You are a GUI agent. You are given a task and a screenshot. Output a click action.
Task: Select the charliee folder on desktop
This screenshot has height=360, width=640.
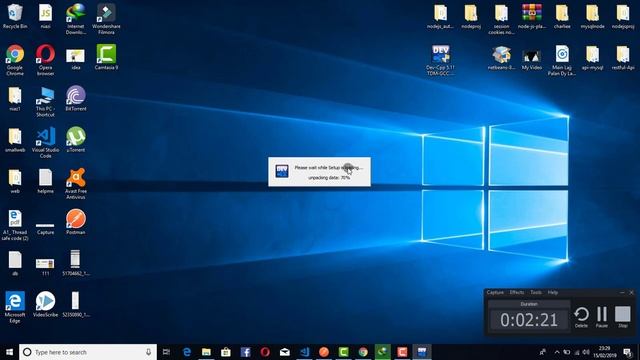point(562,16)
